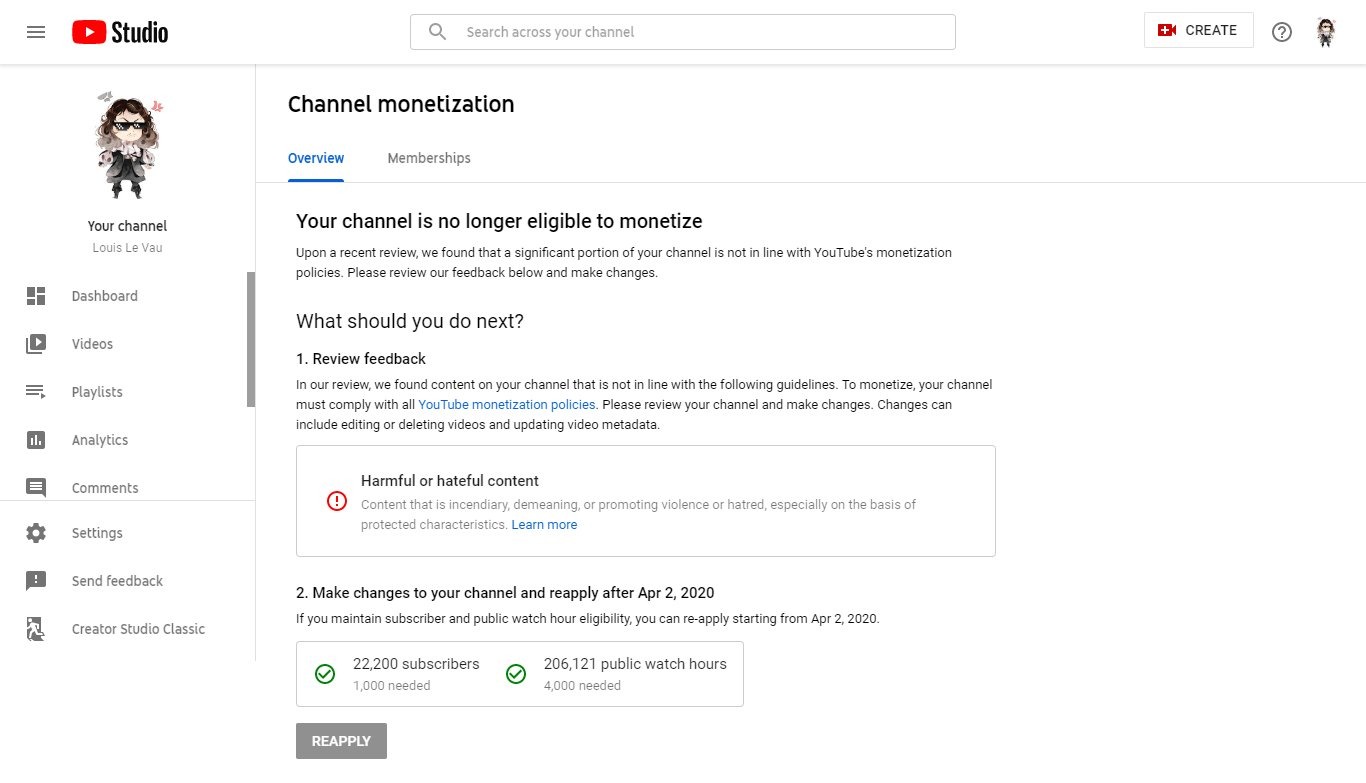Click the "1,000 needed" text

point(392,686)
